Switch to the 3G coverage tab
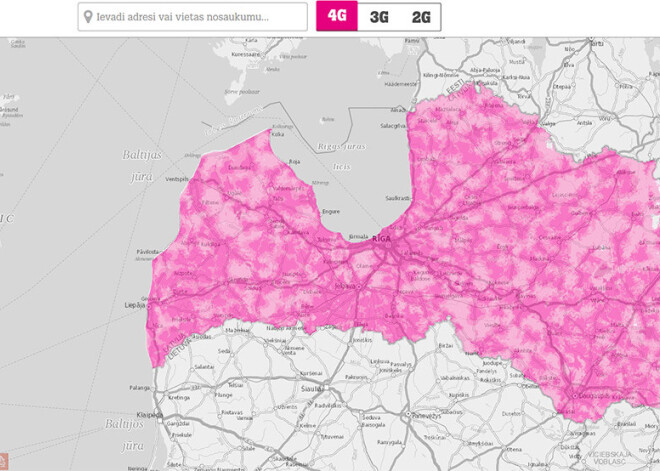The image size is (660, 471). [379, 17]
